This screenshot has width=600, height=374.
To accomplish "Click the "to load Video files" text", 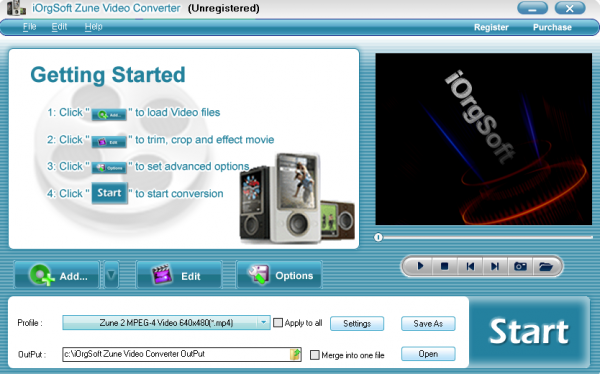I will coord(178,113).
